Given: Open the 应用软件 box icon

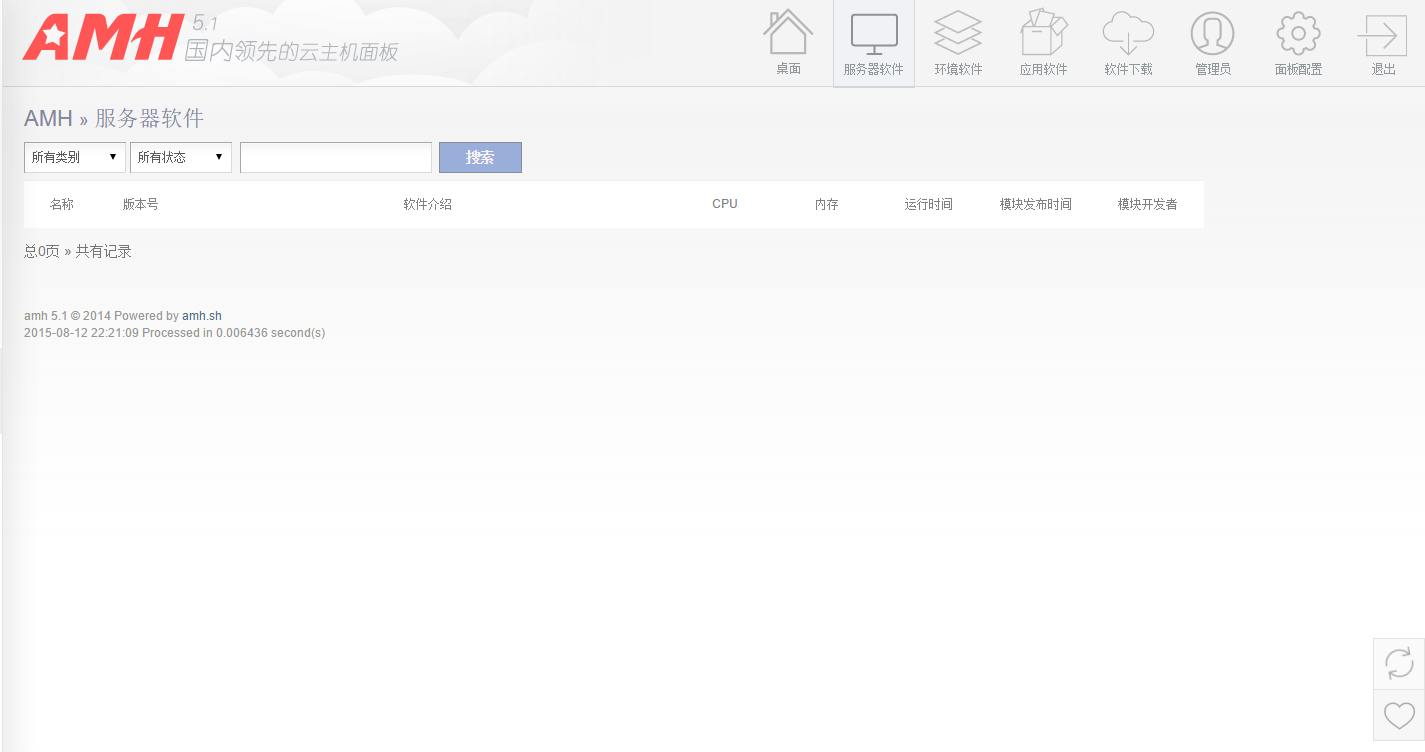Looking at the screenshot, I should pos(1043,34).
